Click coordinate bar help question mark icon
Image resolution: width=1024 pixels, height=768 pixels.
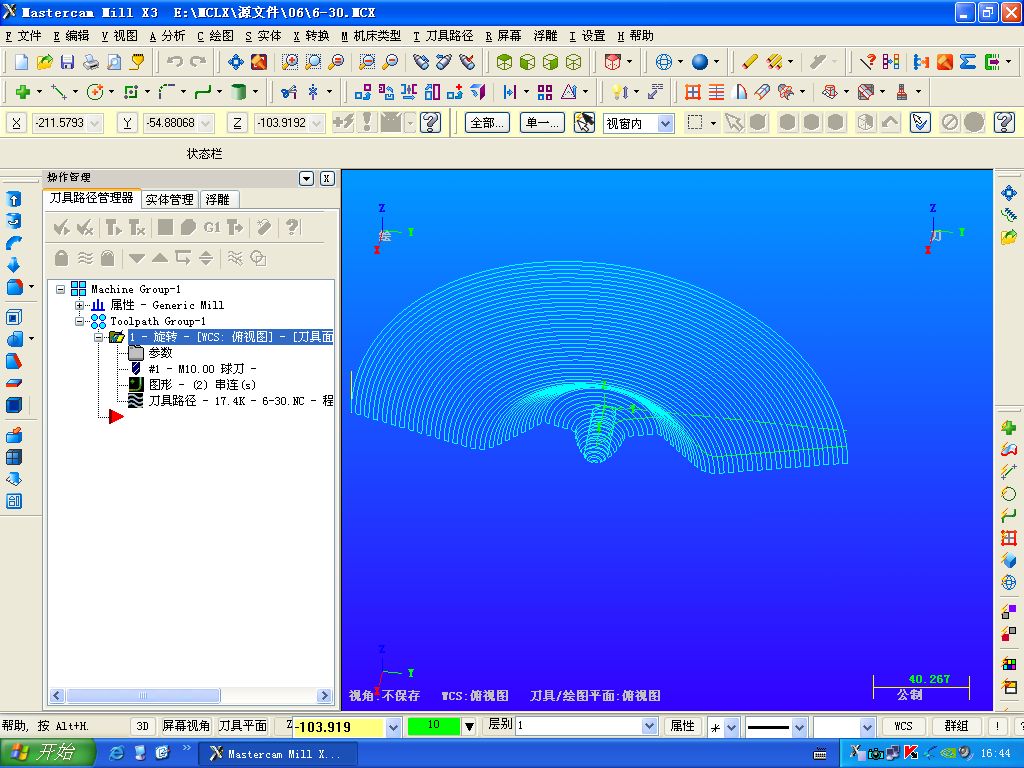pyautogui.click(x=430, y=123)
